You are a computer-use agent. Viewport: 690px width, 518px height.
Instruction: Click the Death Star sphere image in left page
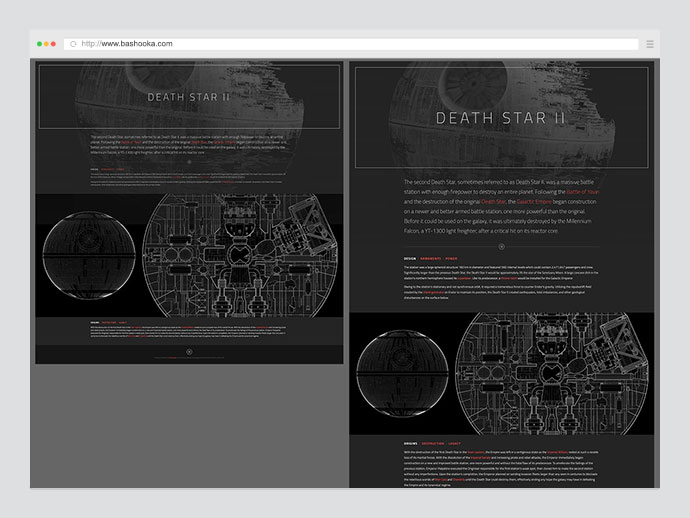tap(89, 255)
